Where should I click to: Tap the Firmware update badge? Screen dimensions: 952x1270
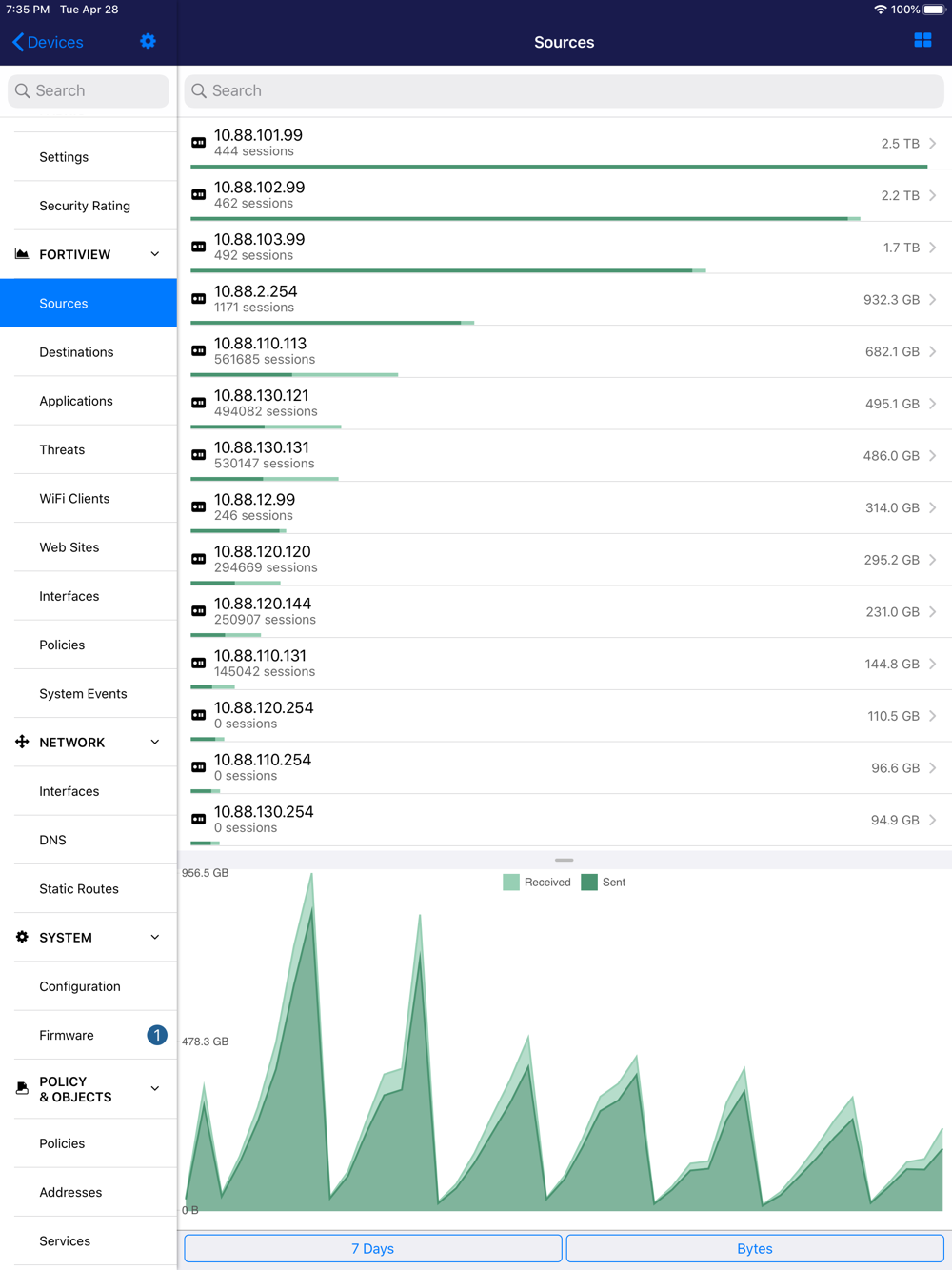157,1035
